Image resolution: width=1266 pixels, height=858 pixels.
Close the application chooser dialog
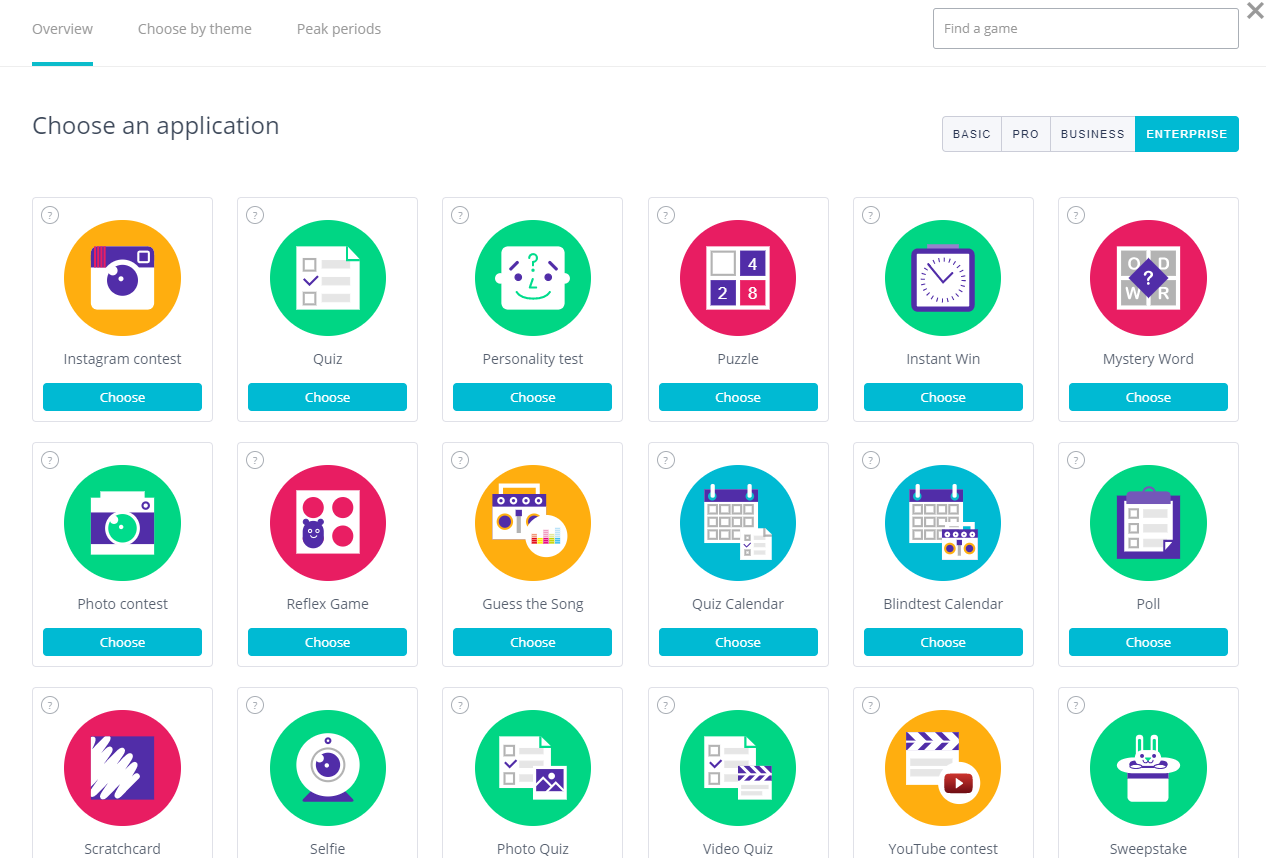1255,11
